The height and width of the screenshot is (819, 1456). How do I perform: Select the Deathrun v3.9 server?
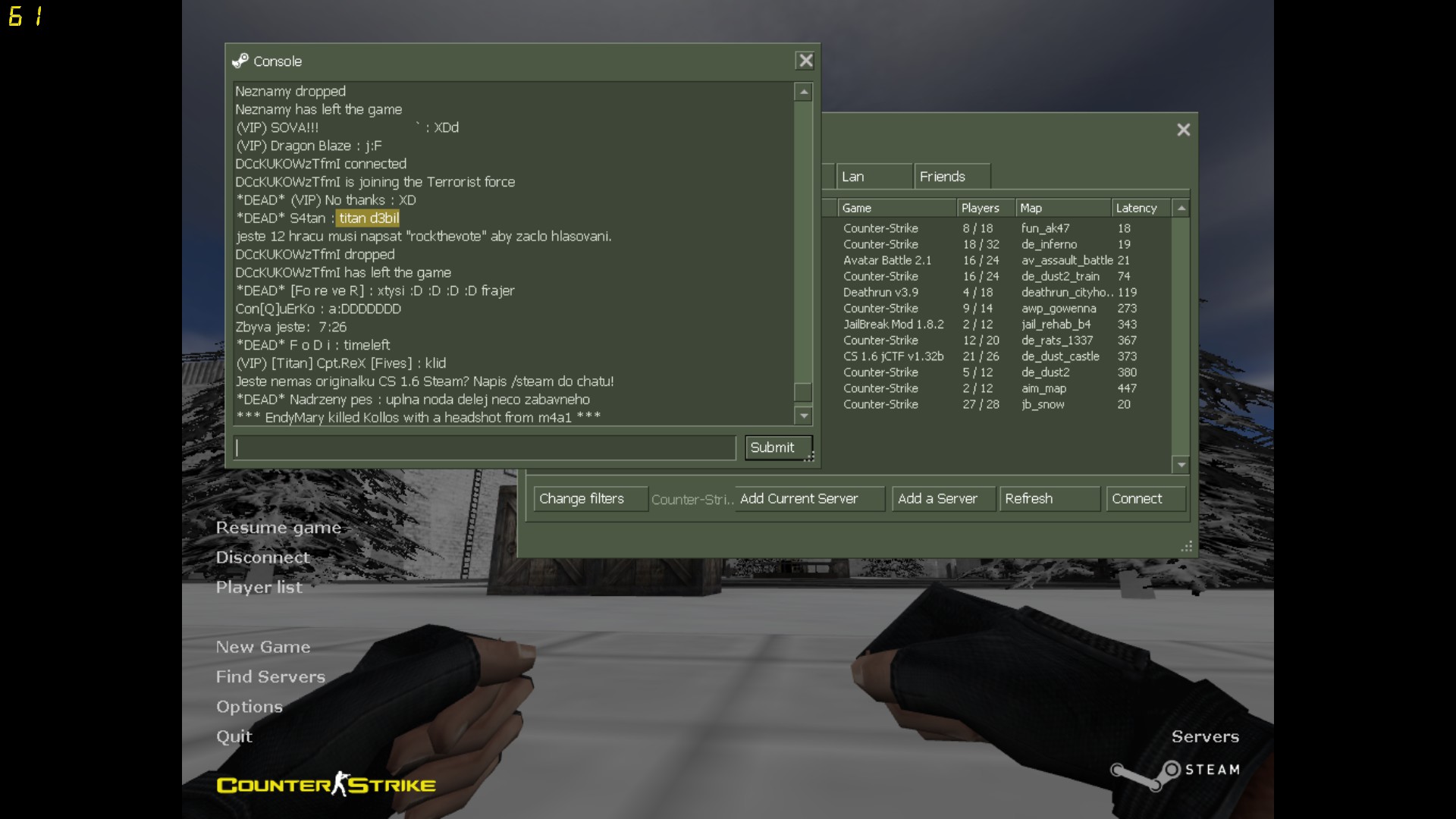pyautogui.click(x=996, y=292)
